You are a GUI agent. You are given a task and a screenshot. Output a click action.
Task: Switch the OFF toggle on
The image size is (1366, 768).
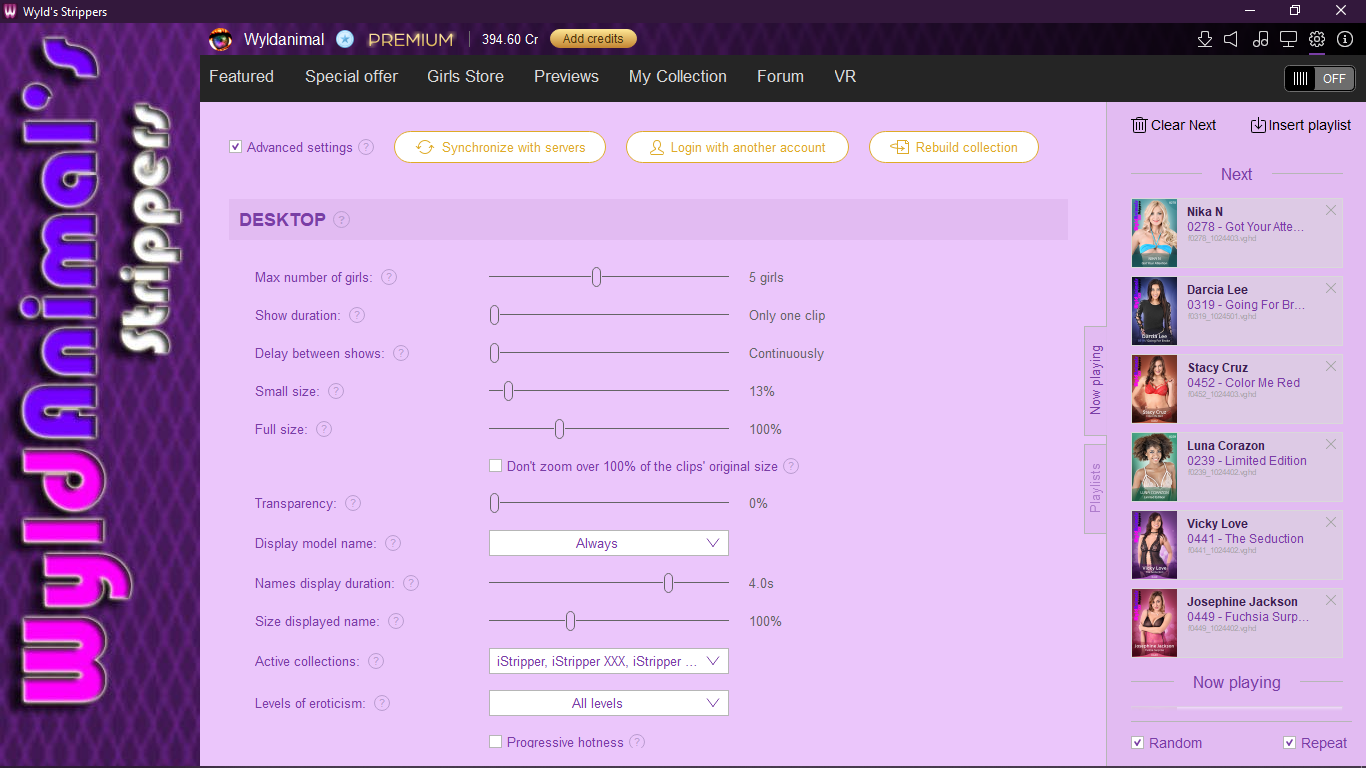[1320, 78]
